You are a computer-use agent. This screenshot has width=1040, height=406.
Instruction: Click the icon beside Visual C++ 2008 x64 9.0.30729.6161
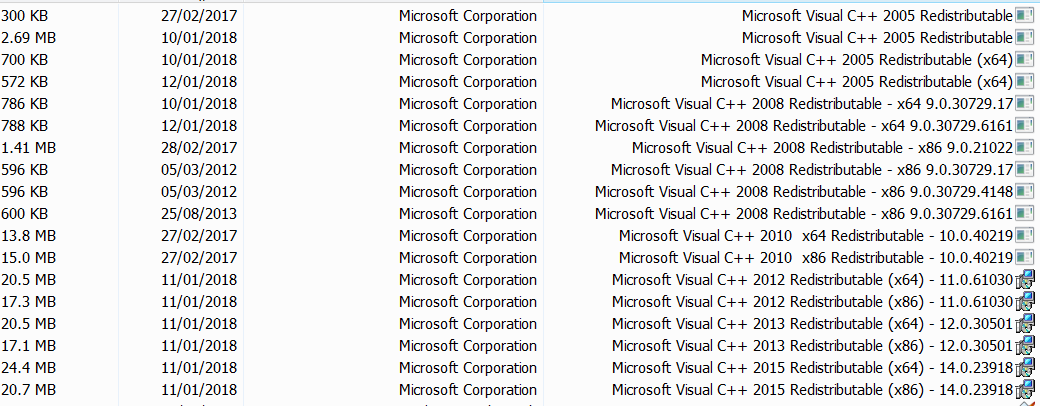click(x=1025, y=125)
